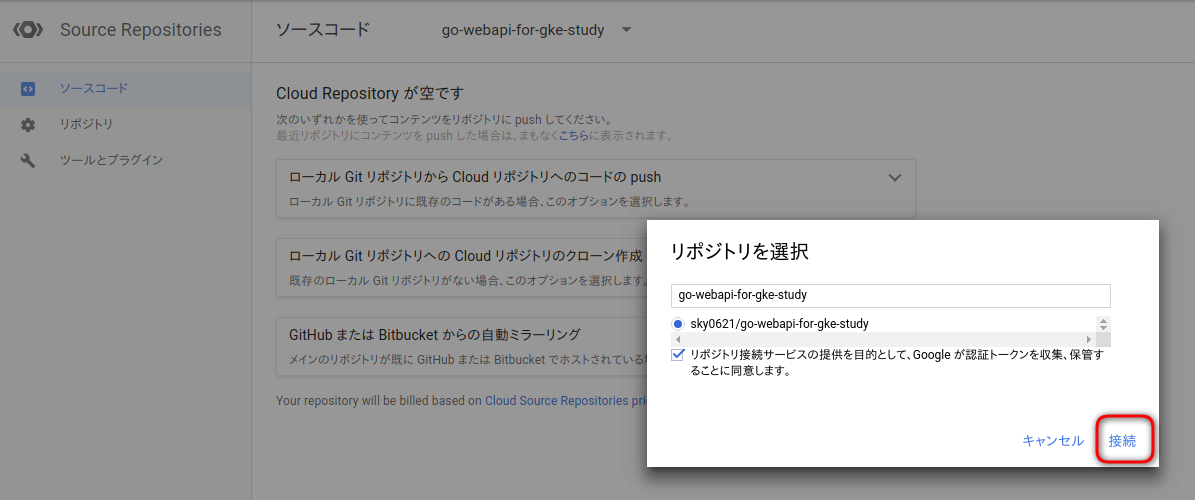Click the horizontal scrollbar right arrow
Image resolution: width=1195 pixels, height=500 pixels.
click(1088, 339)
